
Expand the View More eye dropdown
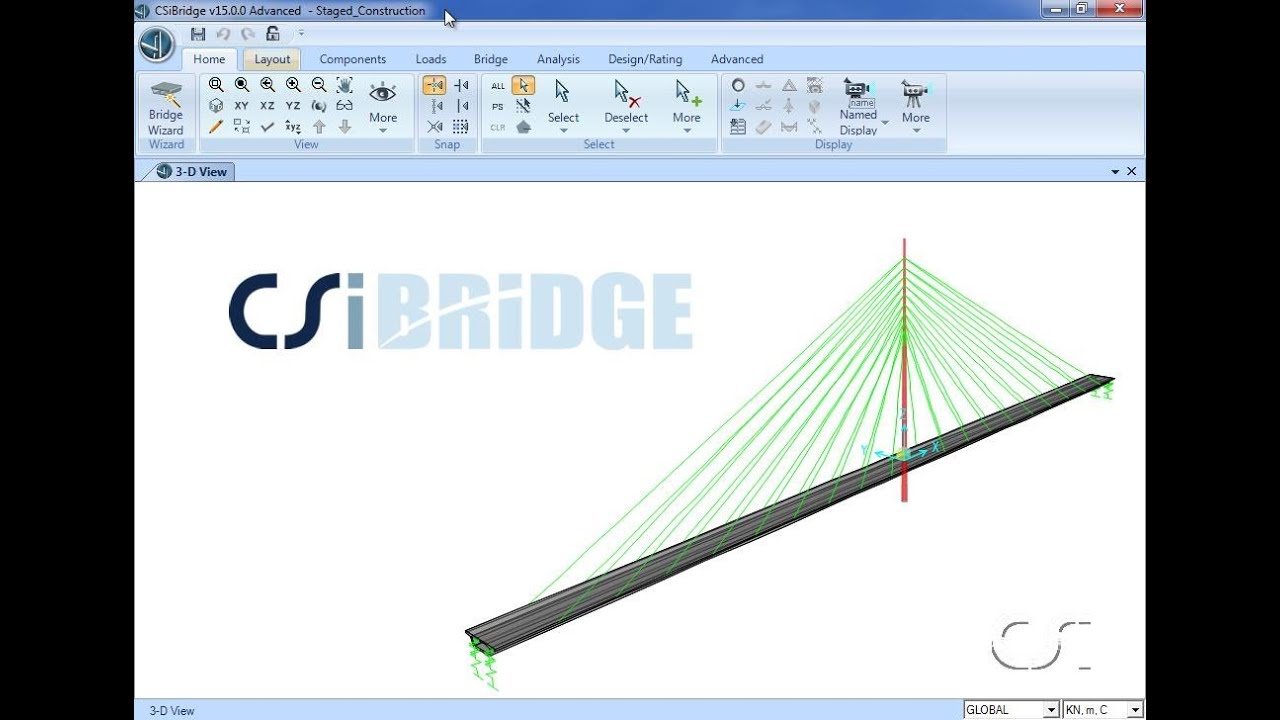pyautogui.click(x=383, y=107)
